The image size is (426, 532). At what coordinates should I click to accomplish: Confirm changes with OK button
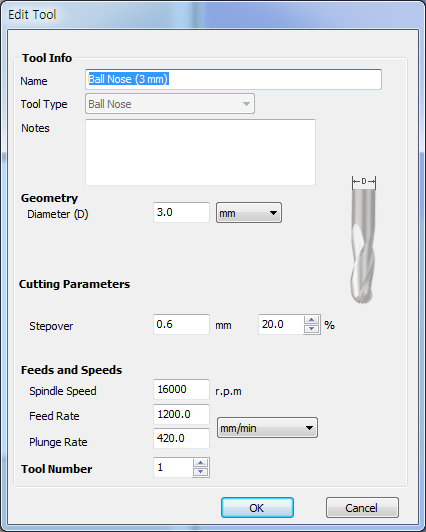257,508
